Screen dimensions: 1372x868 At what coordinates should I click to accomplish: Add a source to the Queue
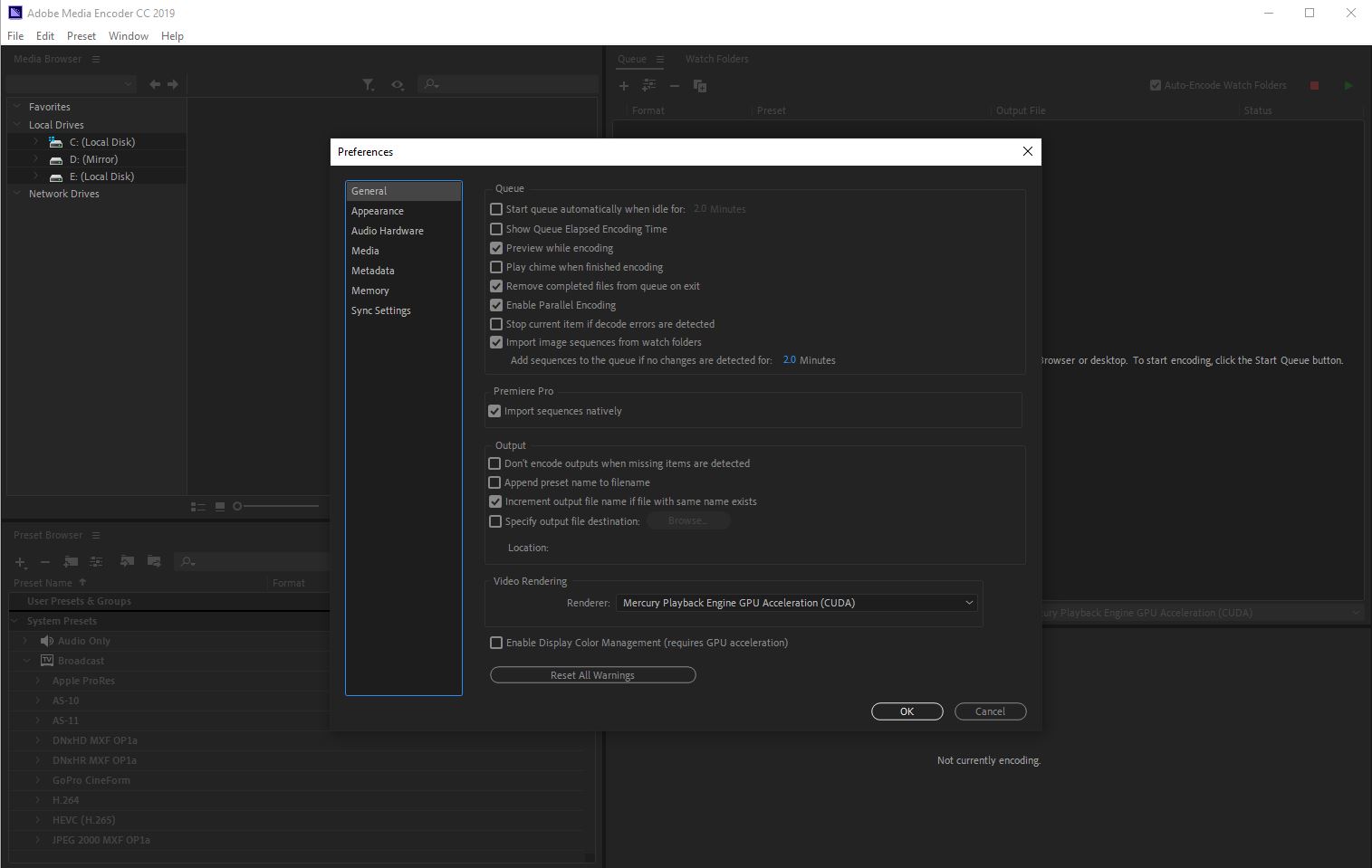[624, 85]
